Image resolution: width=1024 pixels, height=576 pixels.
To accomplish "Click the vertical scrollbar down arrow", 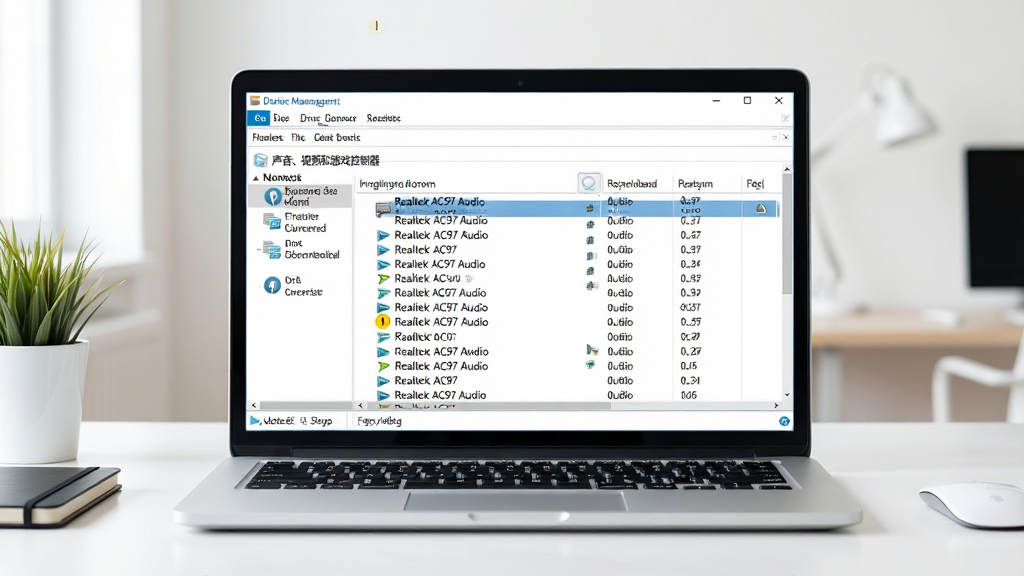I will tap(787, 395).
